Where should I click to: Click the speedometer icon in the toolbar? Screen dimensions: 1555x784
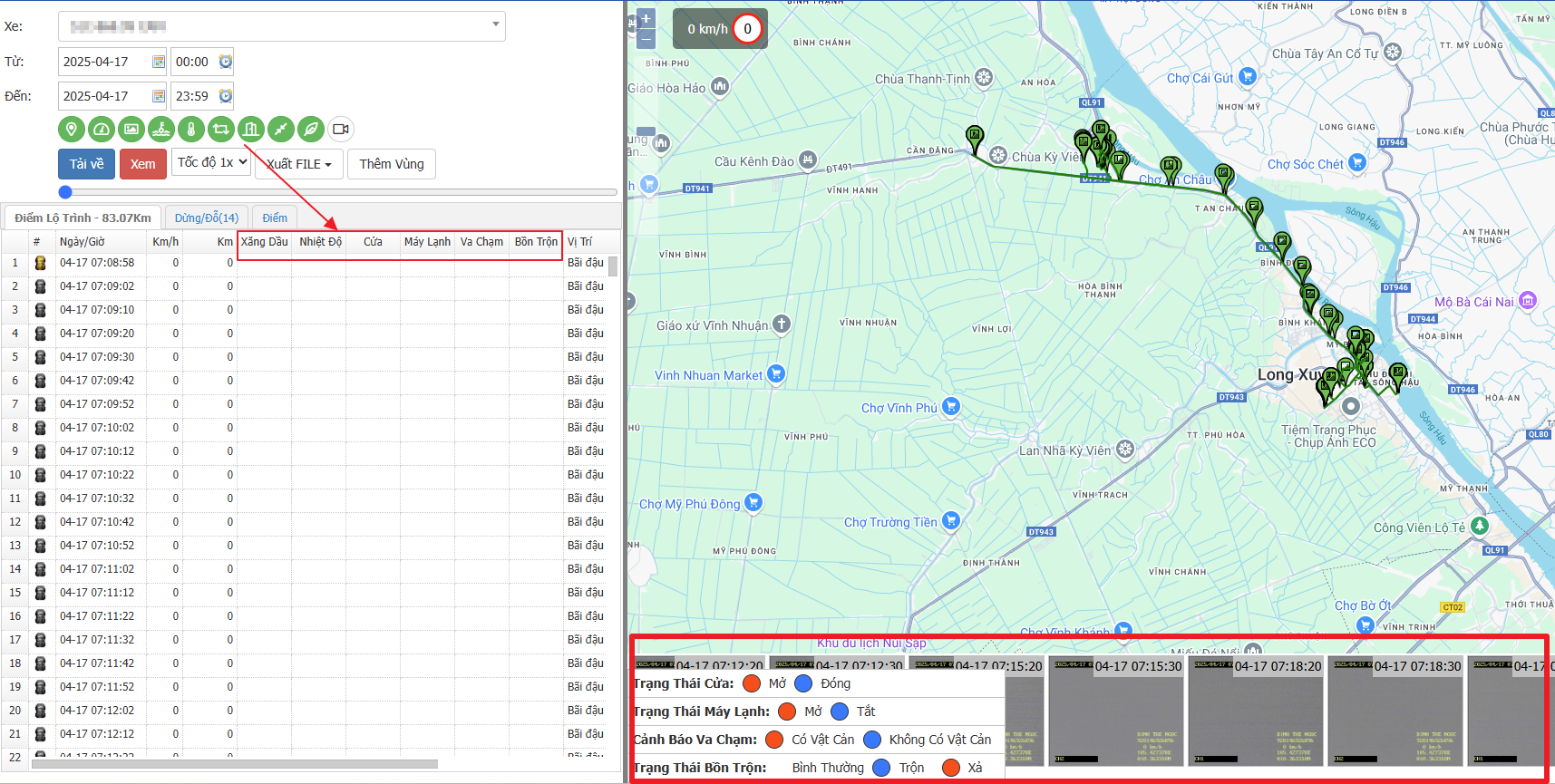pyautogui.click(x=101, y=130)
